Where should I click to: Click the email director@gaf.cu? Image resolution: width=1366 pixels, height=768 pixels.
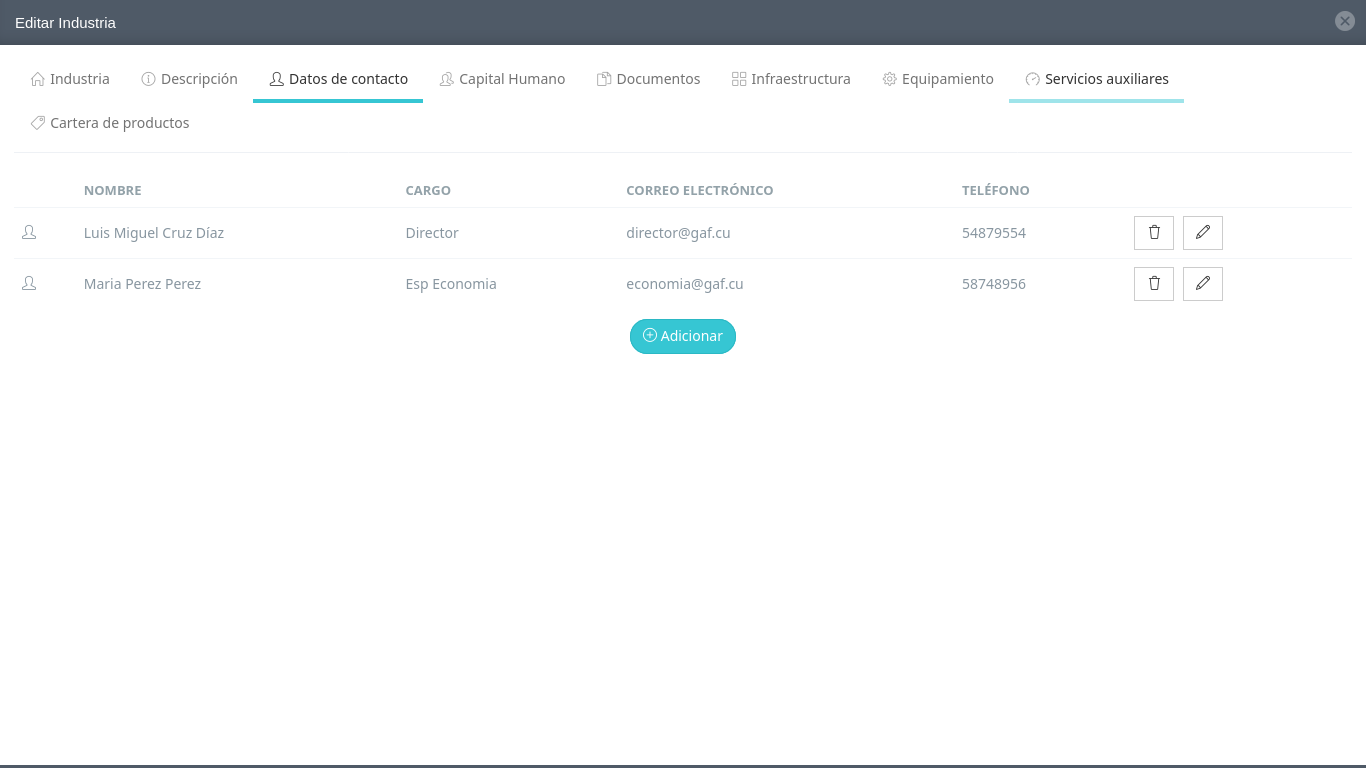pyautogui.click(x=678, y=233)
